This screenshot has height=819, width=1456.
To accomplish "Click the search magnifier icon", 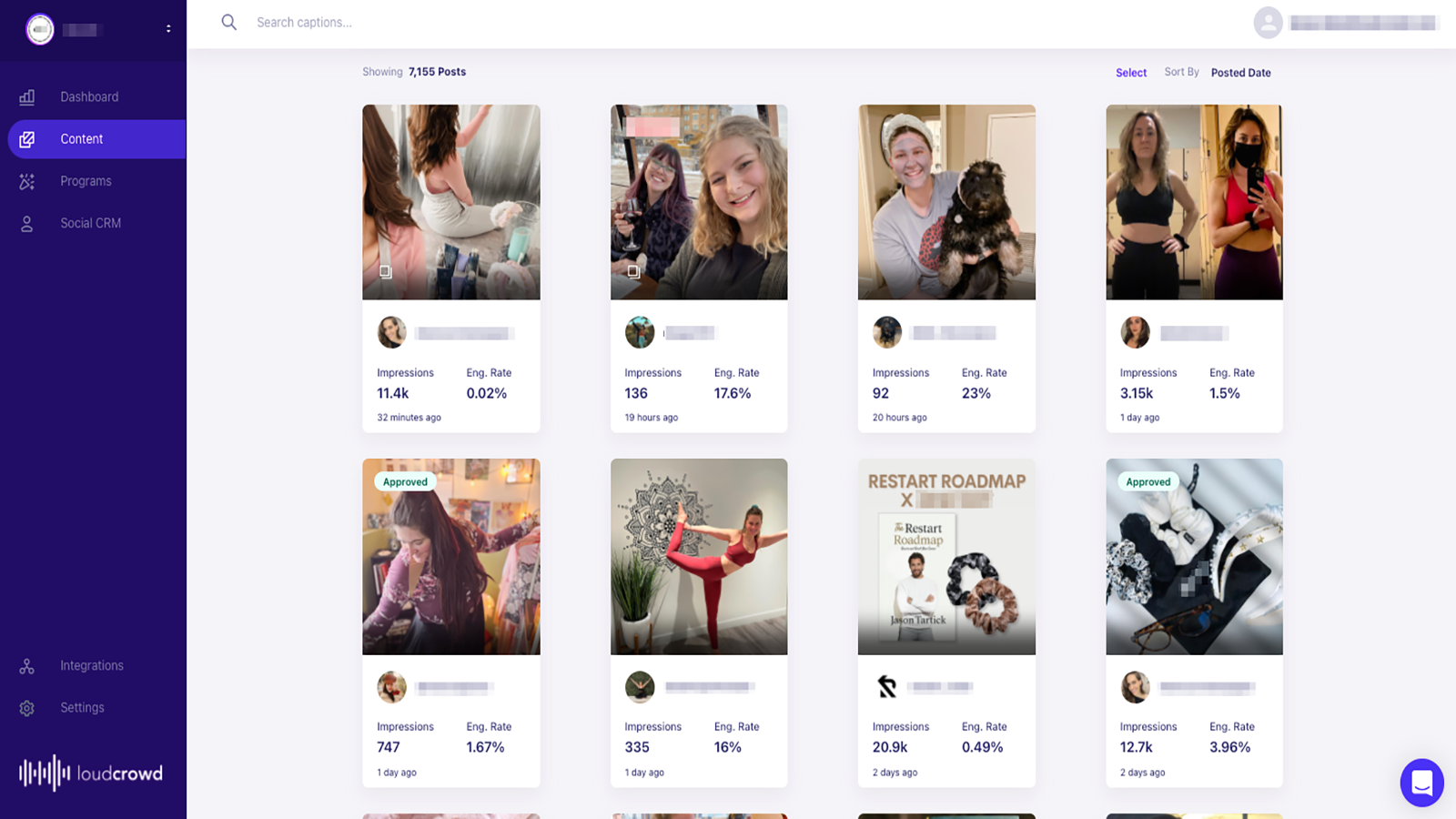I will tap(229, 22).
